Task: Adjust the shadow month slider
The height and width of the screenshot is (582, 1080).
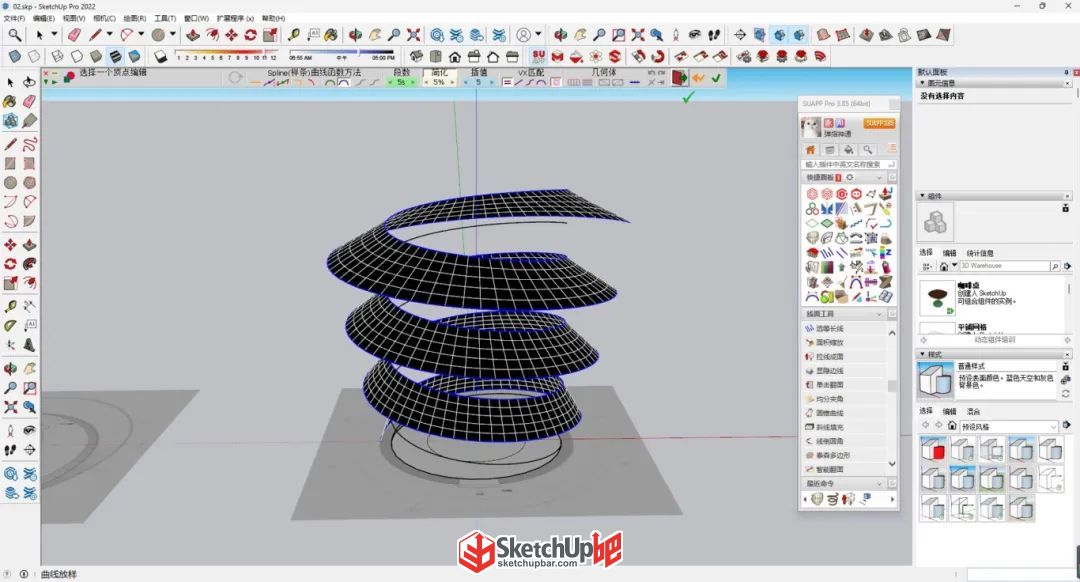Action: [227, 53]
